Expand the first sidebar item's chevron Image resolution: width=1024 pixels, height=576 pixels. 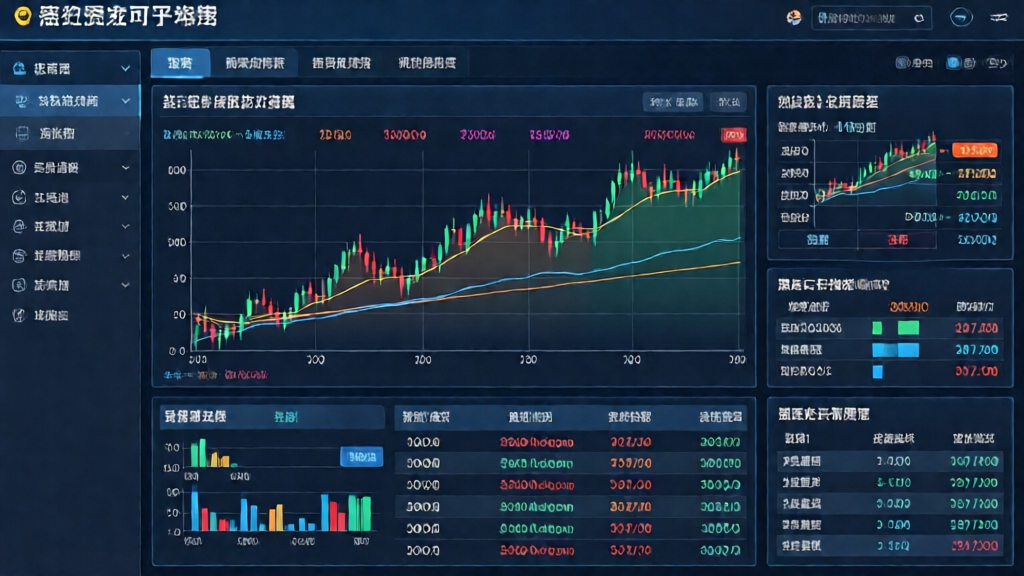125,68
